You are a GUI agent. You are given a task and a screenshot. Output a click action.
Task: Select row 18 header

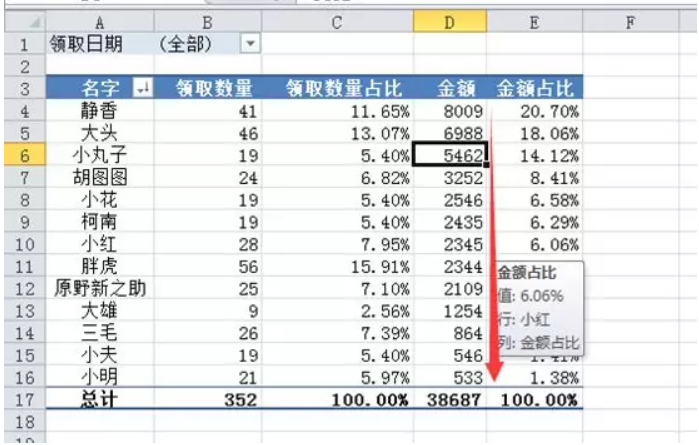coord(25,421)
